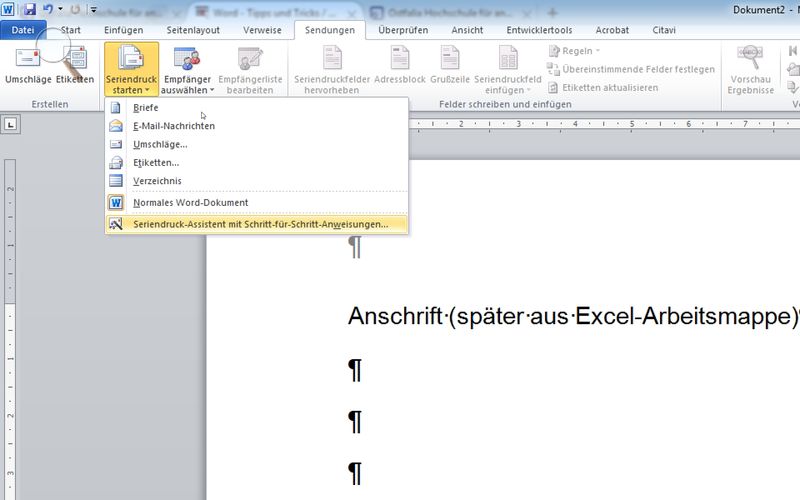Click the Word icon beside Normales Word-Dokument
This screenshot has width=800, height=500.
click(x=116, y=203)
